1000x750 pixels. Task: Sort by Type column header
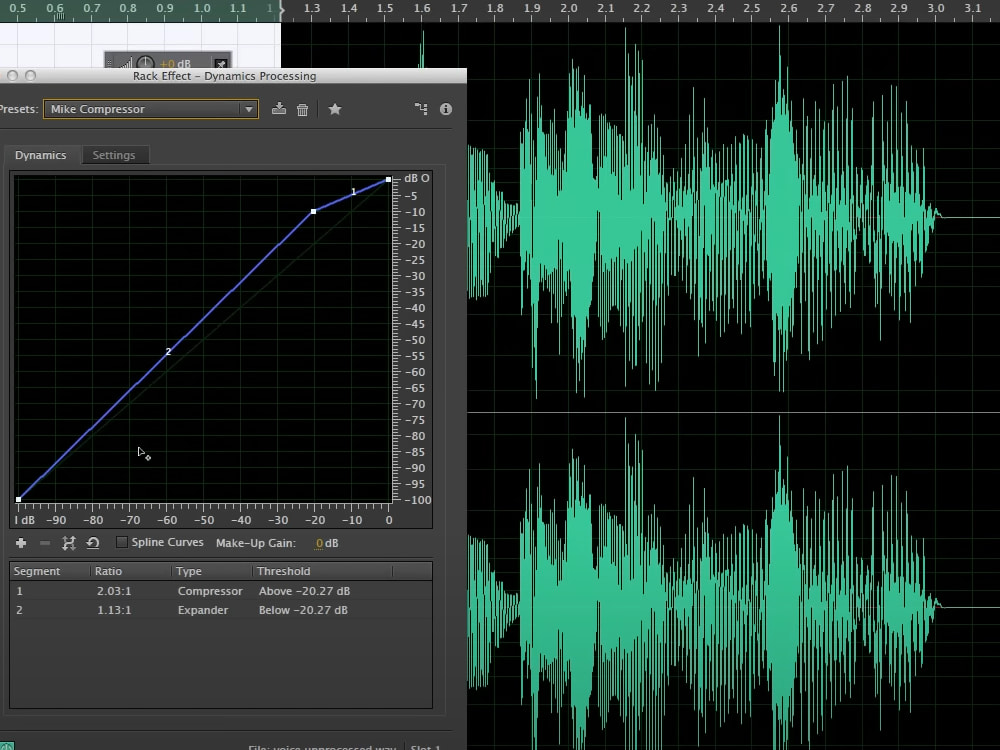(212, 571)
